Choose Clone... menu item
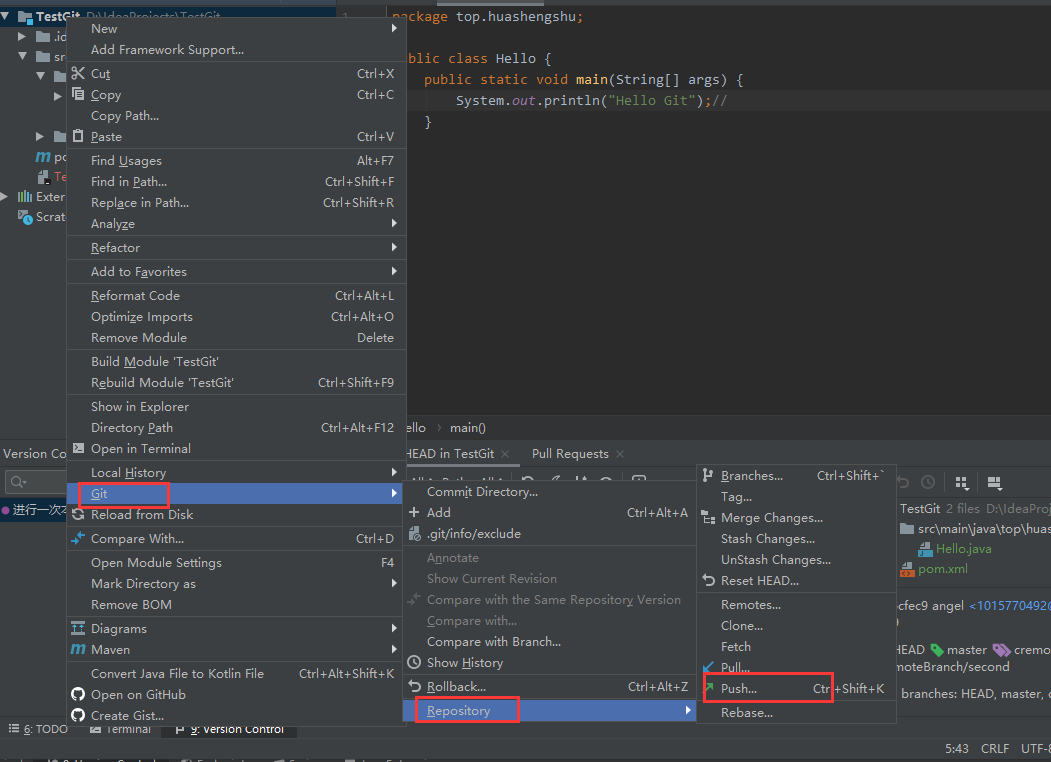The image size is (1051, 762). 796,625
